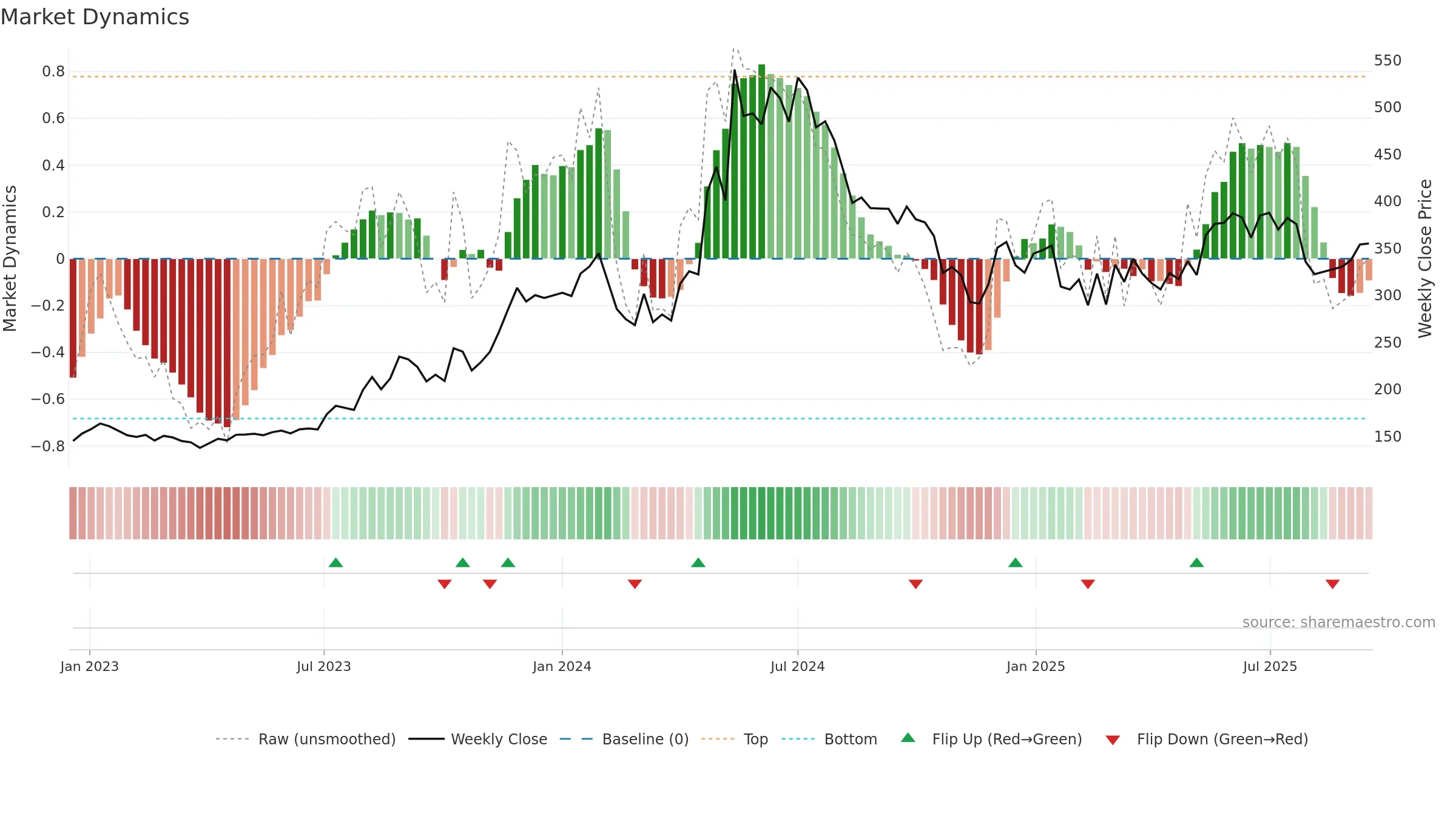Click the source: sharemaestro.com credit
1456x819 pixels.
pyautogui.click(x=1338, y=622)
